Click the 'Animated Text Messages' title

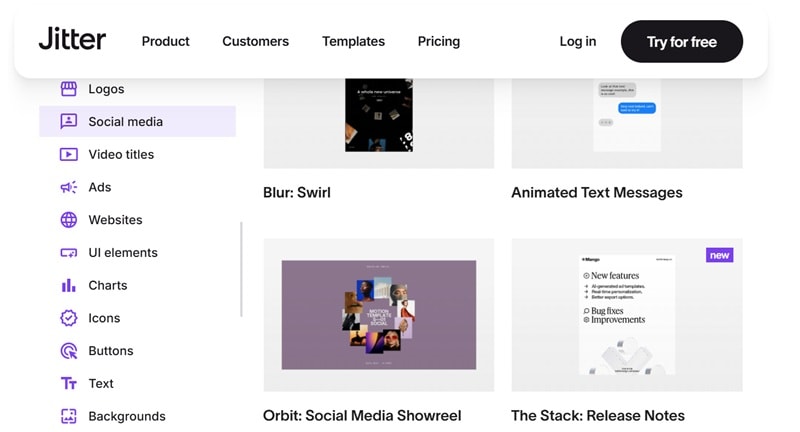point(597,192)
